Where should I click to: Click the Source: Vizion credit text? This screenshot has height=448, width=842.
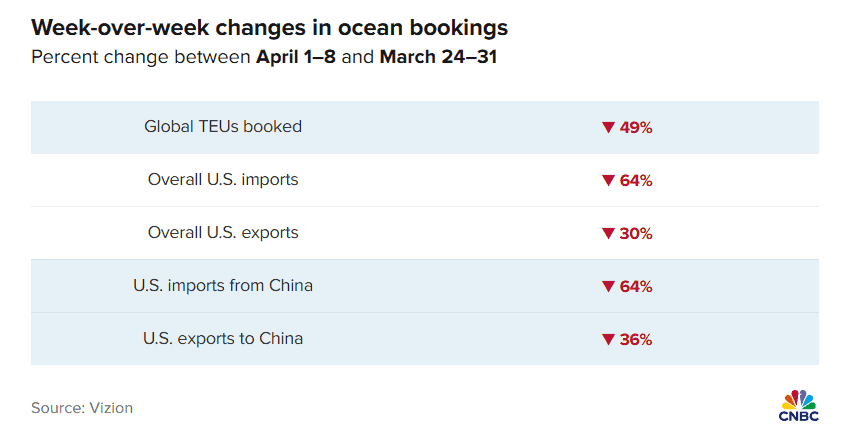click(x=82, y=408)
